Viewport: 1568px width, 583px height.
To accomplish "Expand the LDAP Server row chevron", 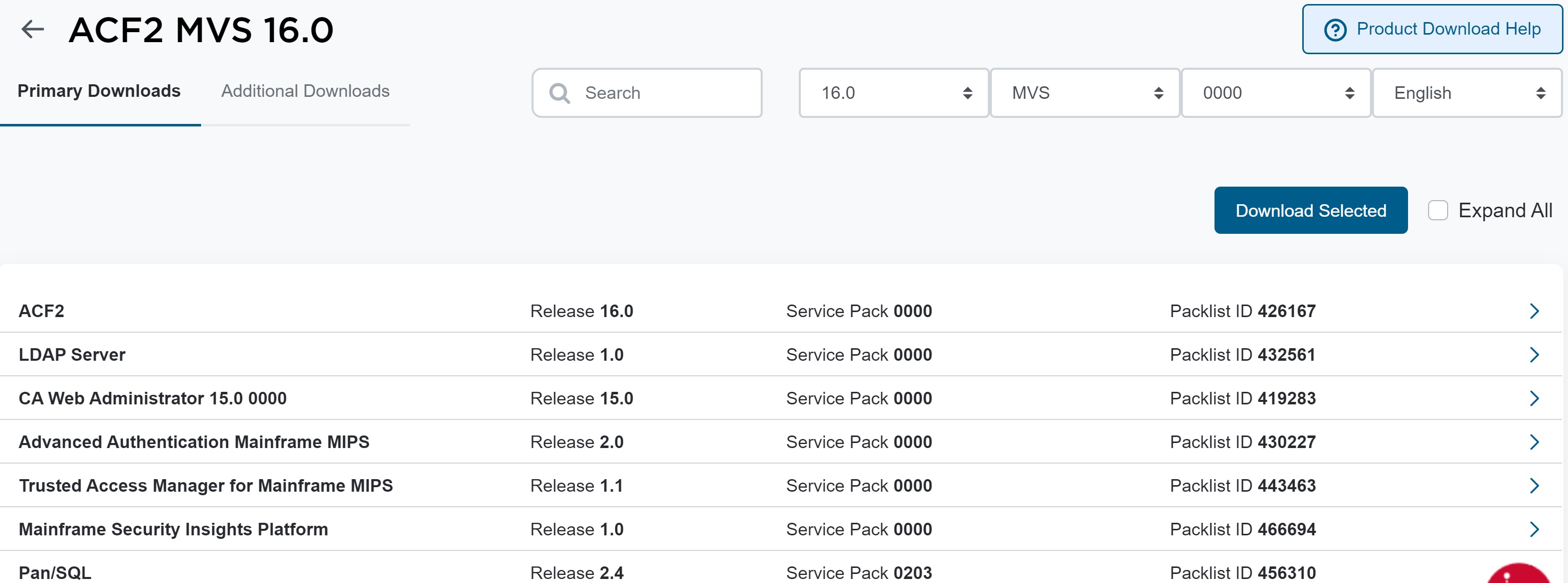I will coord(1533,355).
